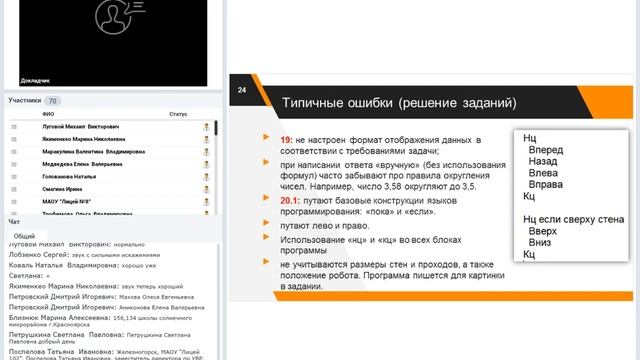
Task: Click slide number 24 on the slide
Action: 242,90
